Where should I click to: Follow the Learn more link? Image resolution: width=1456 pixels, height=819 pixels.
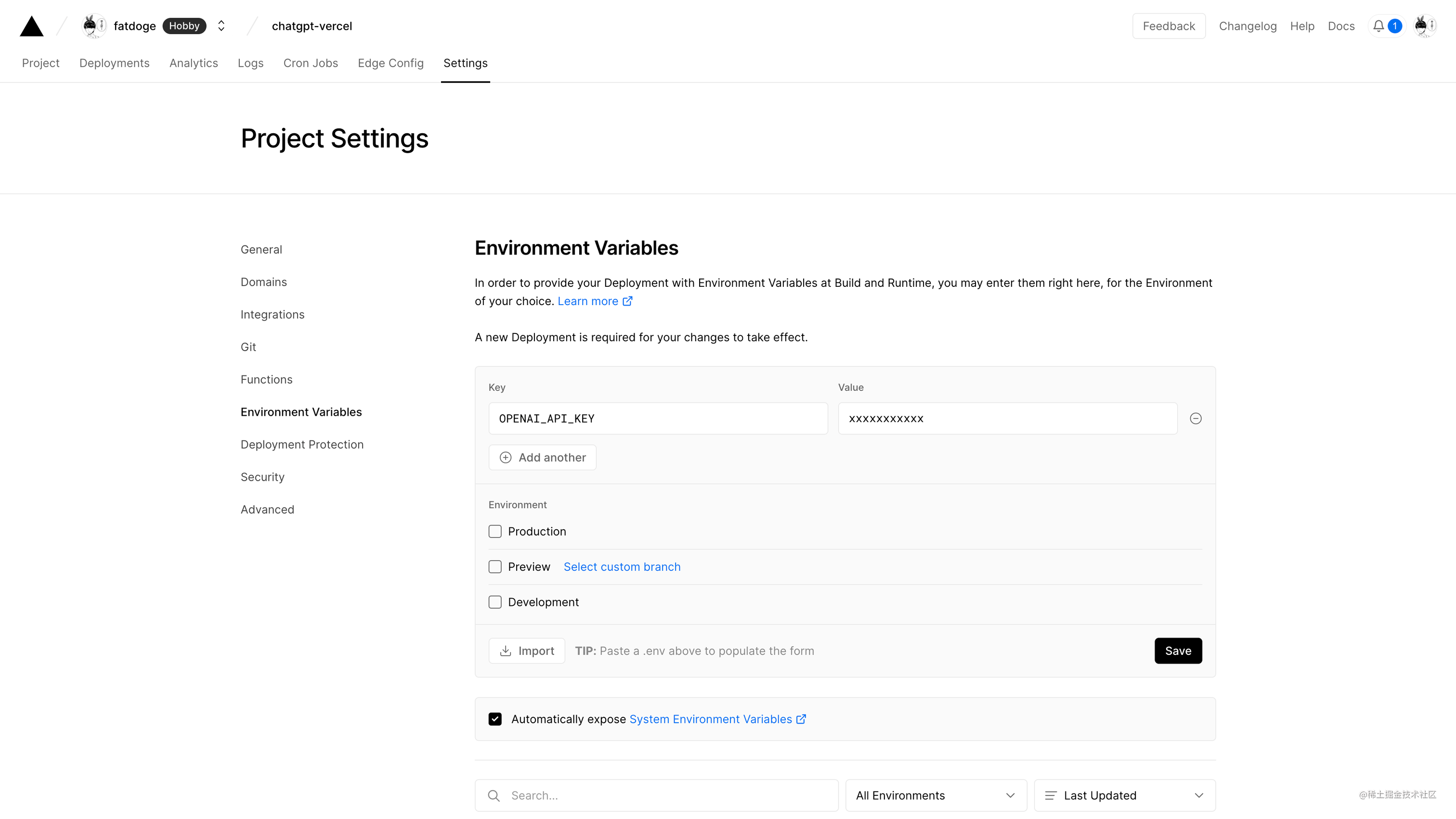coord(595,301)
